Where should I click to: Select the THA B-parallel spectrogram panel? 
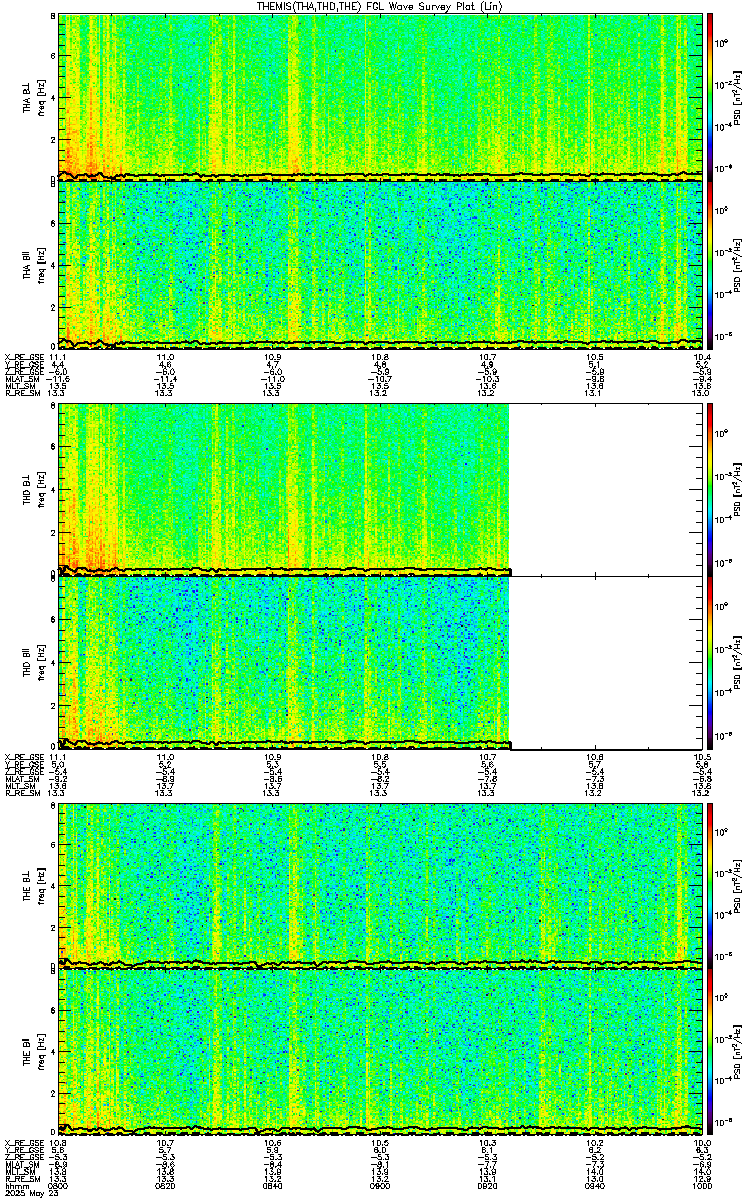click(x=381, y=264)
